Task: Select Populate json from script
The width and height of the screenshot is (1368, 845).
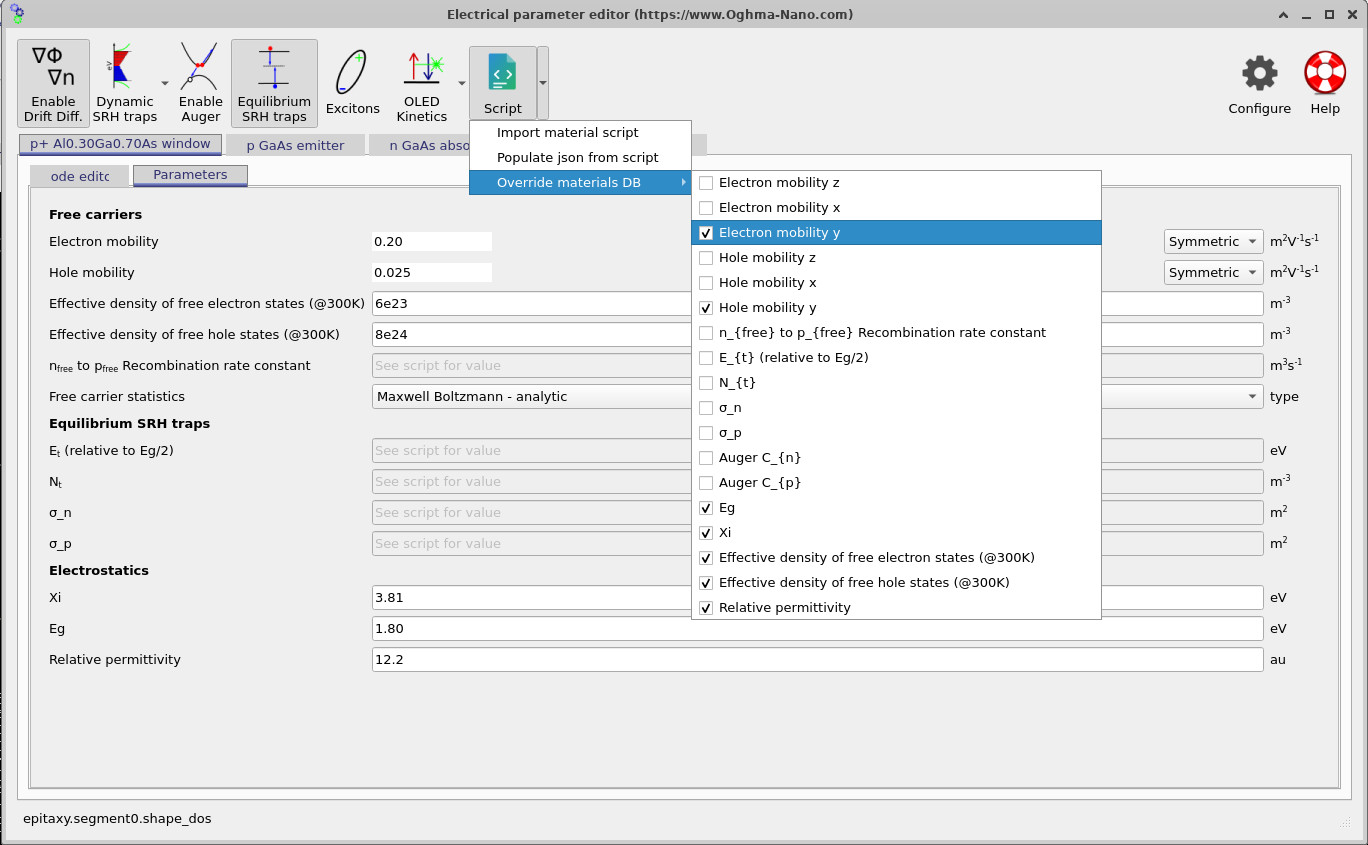Action: [580, 158]
